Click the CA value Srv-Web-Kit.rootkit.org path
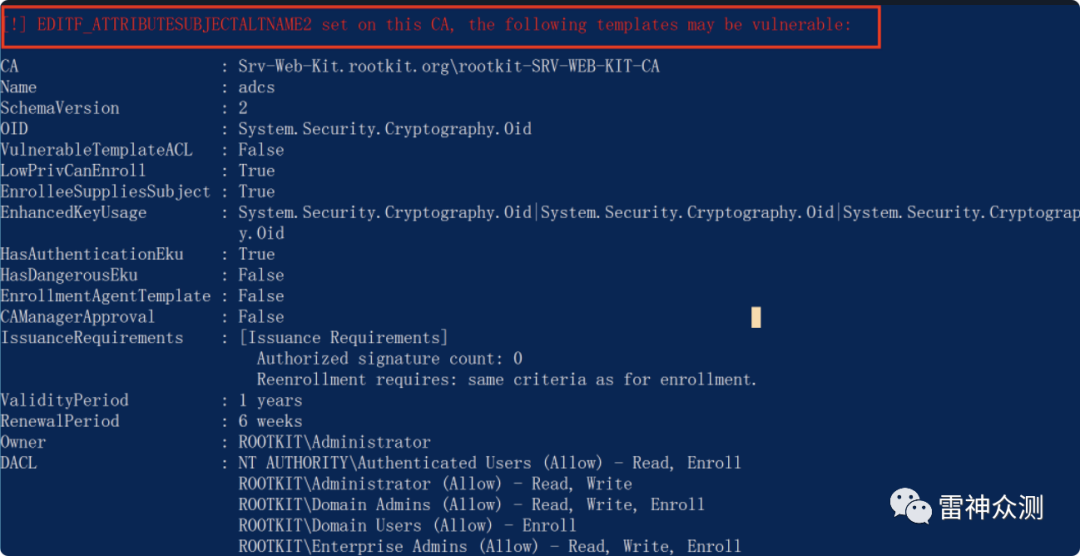Viewport: 1080px width, 556px height. [x=449, y=68]
